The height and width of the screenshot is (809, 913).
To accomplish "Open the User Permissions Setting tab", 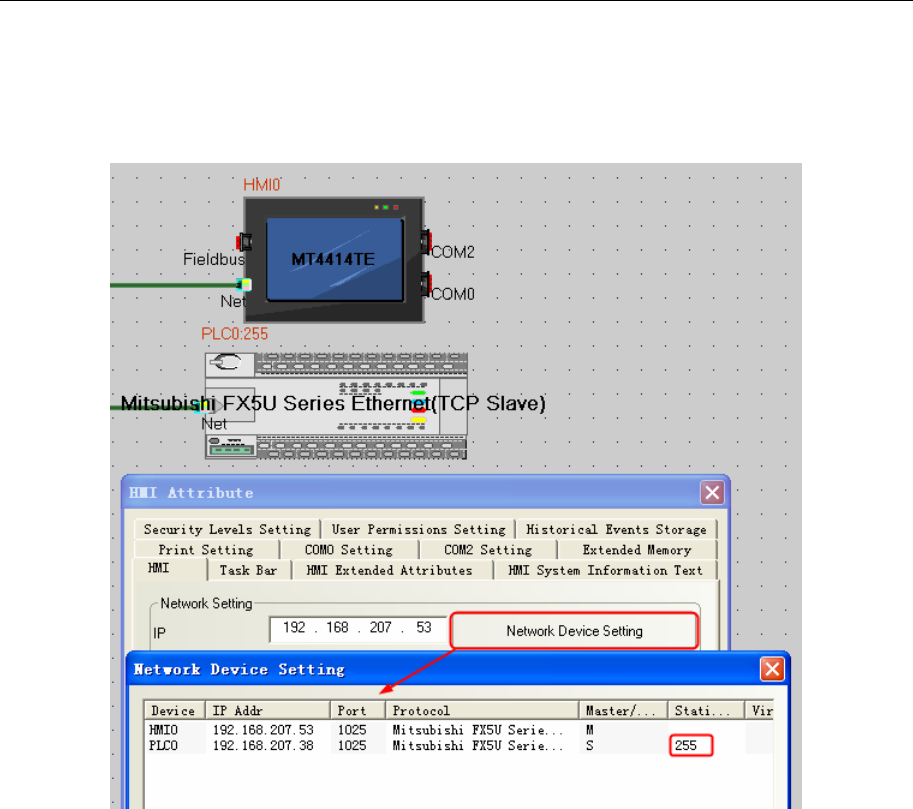I will pos(419,529).
